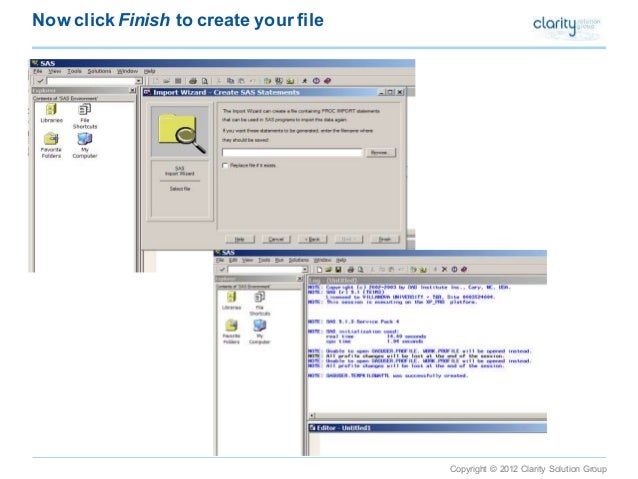Click Clear All X icon in SAS Log window

tap(444, 269)
